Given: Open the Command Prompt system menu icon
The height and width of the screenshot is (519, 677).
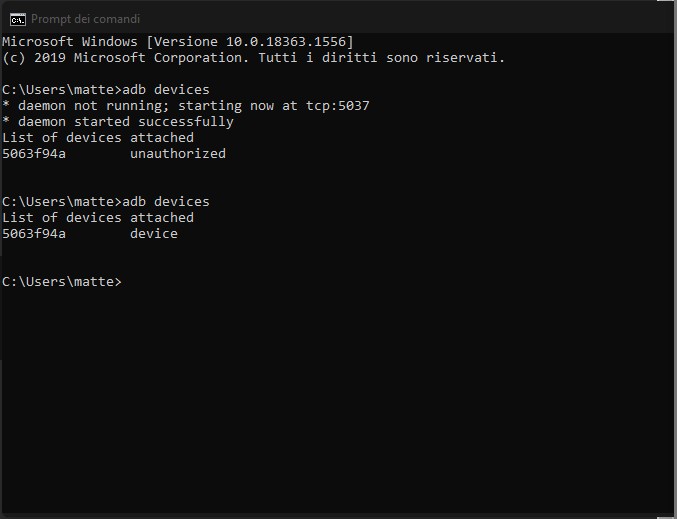Looking at the screenshot, I should click(x=17, y=18).
